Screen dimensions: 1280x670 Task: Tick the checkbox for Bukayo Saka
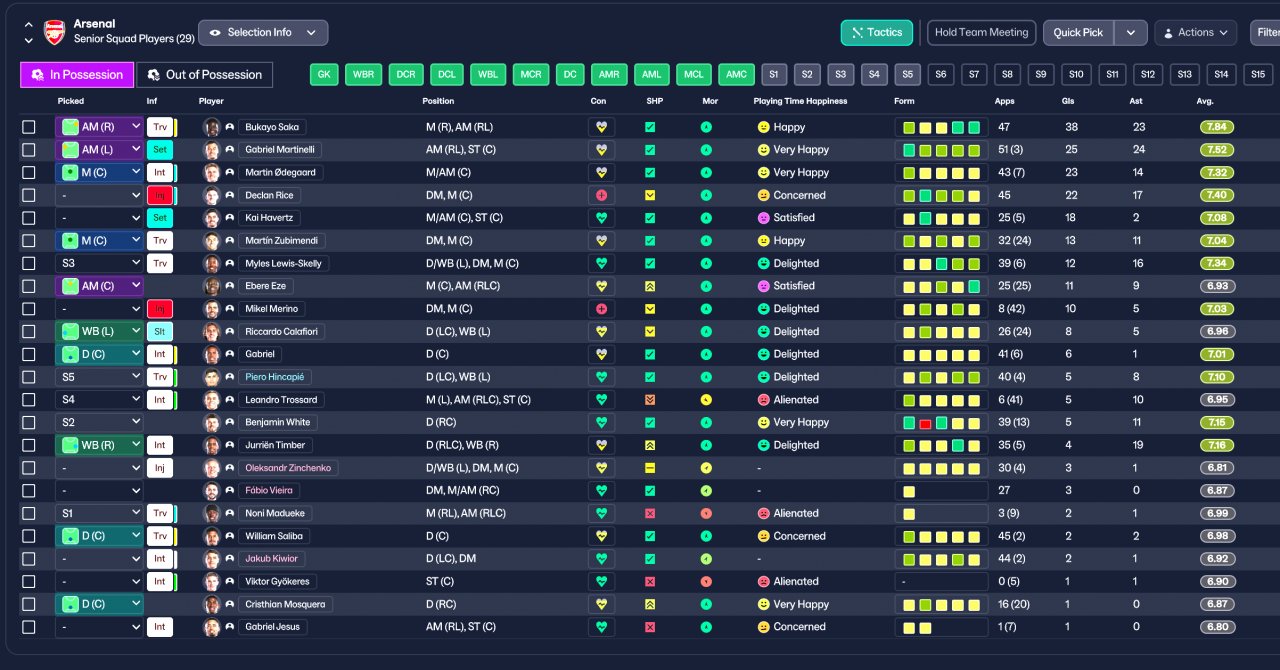[29, 127]
